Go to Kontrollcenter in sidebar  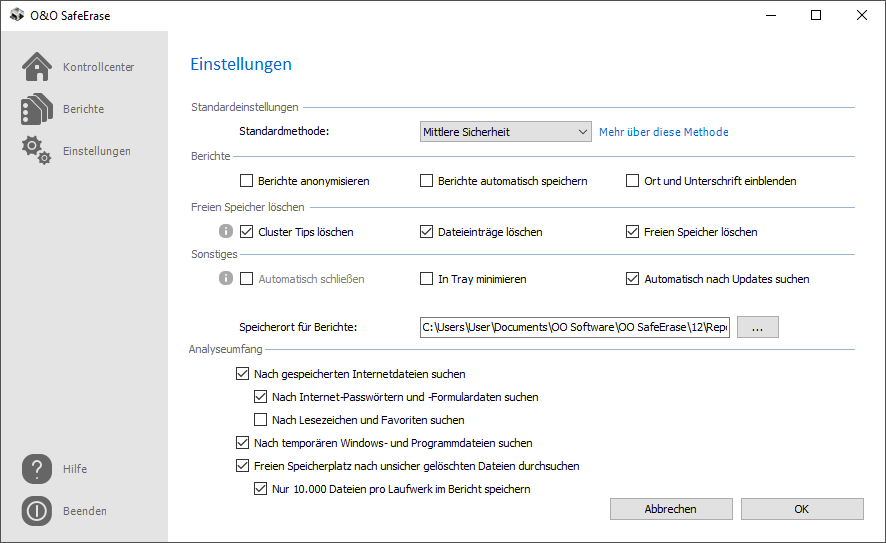(x=98, y=67)
